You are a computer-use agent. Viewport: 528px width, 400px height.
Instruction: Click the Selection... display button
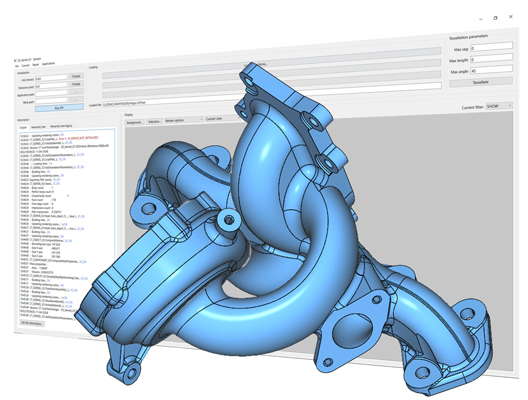point(155,121)
